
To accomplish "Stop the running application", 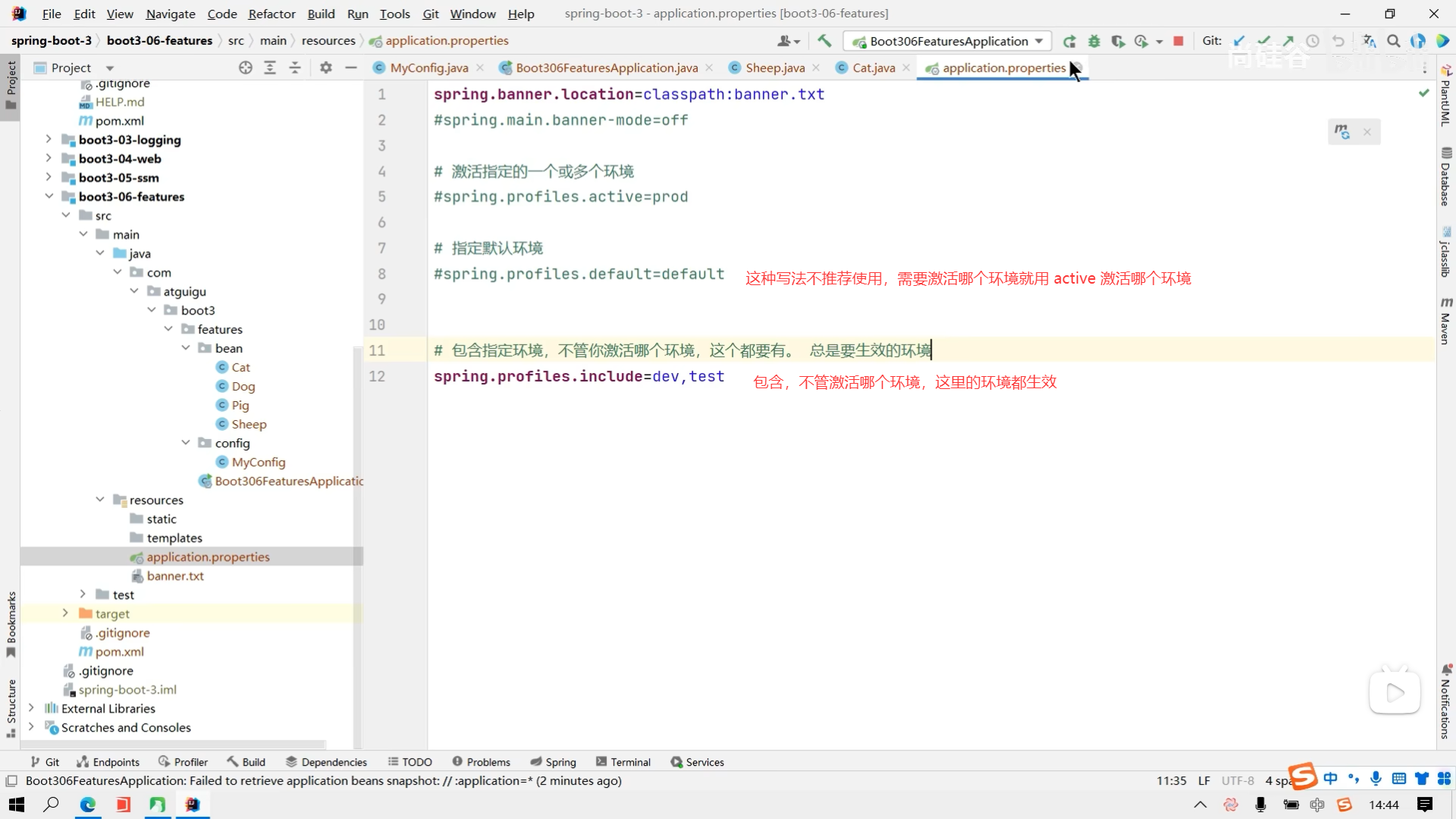I will pos(1178,41).
